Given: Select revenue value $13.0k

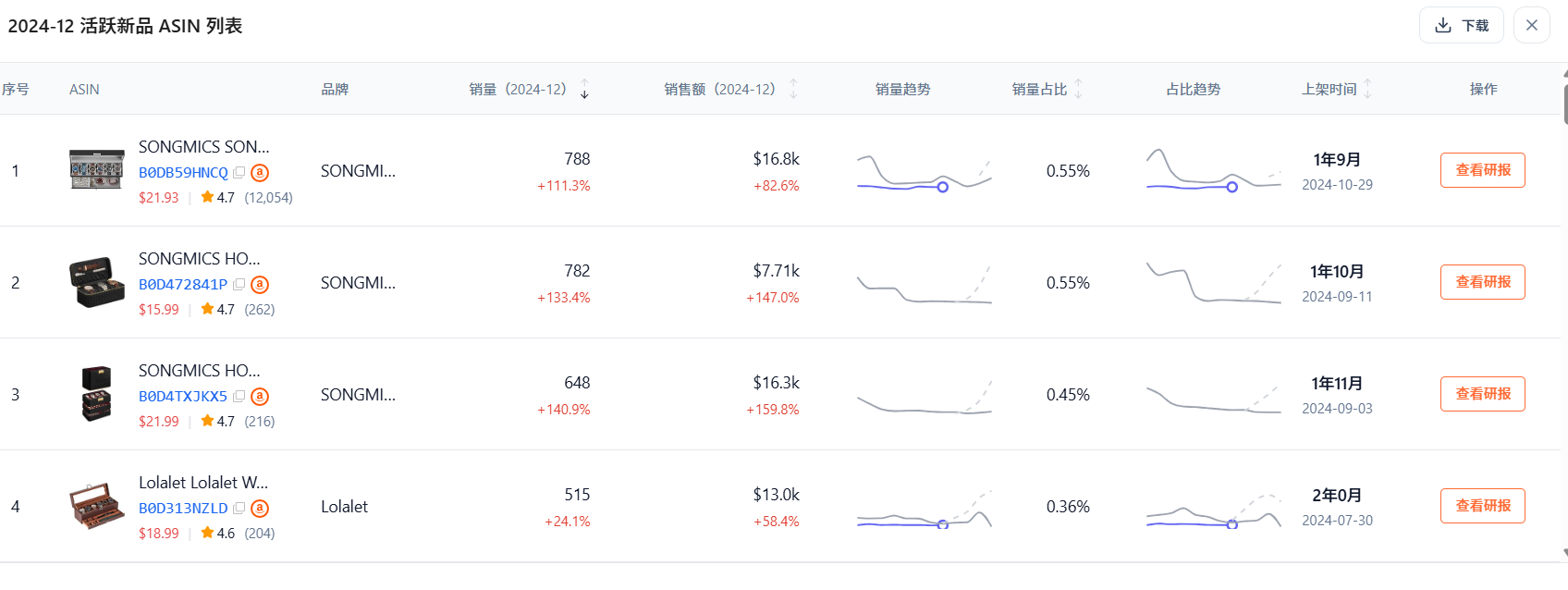Looking at the screenshot, I should (776, 495).
